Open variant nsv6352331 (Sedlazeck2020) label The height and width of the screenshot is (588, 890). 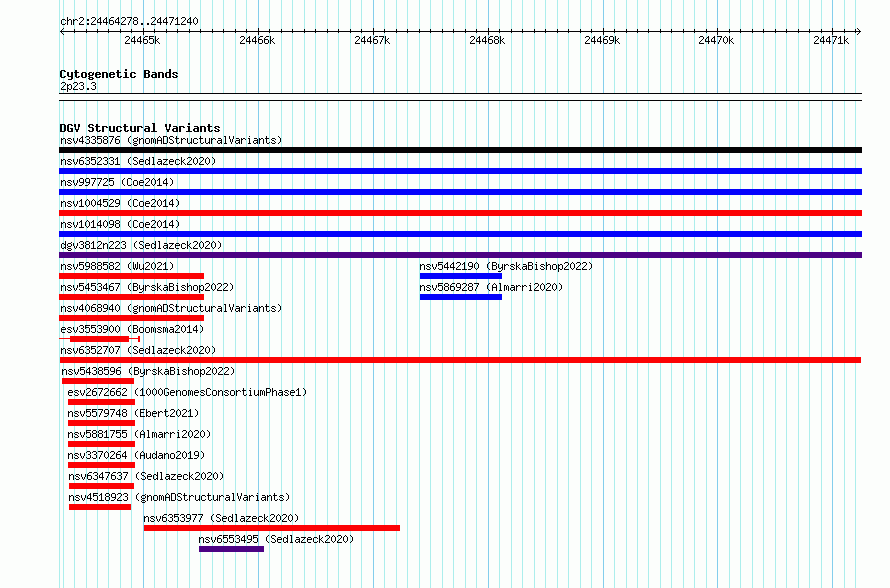138,161
